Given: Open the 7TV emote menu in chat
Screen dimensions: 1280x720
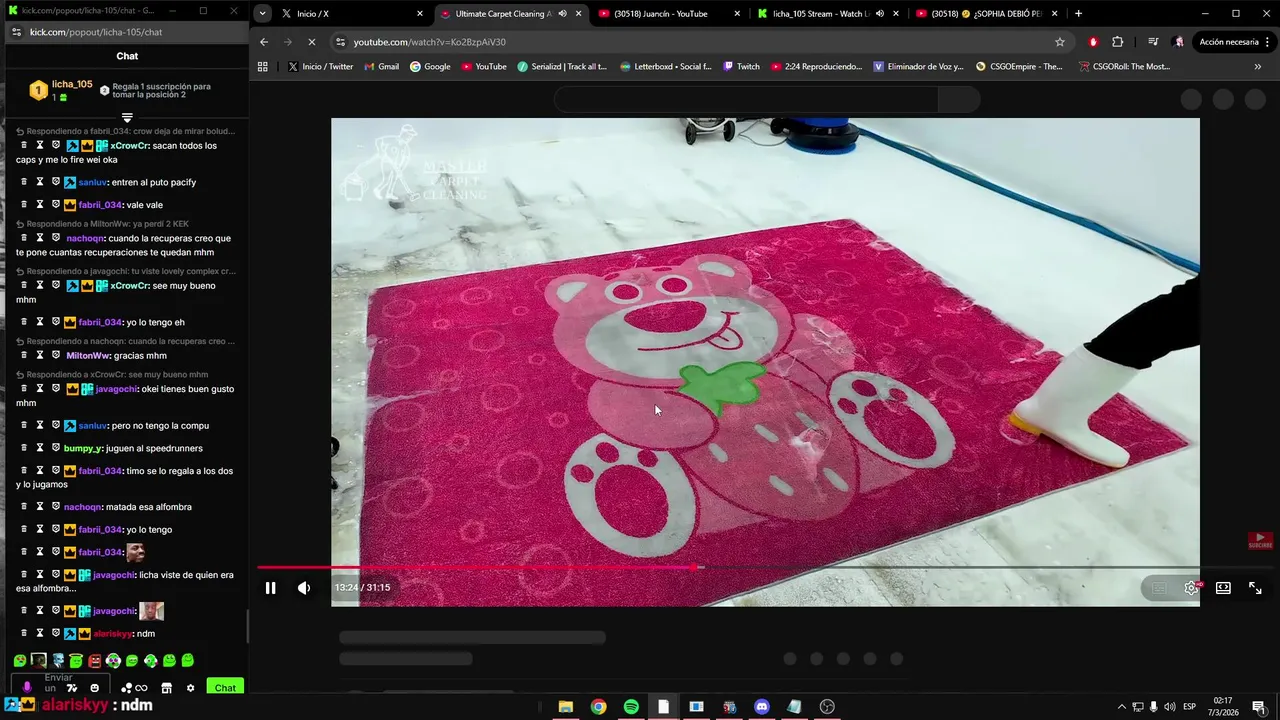Looking at the screenshot, I should [x=71, y=688].
